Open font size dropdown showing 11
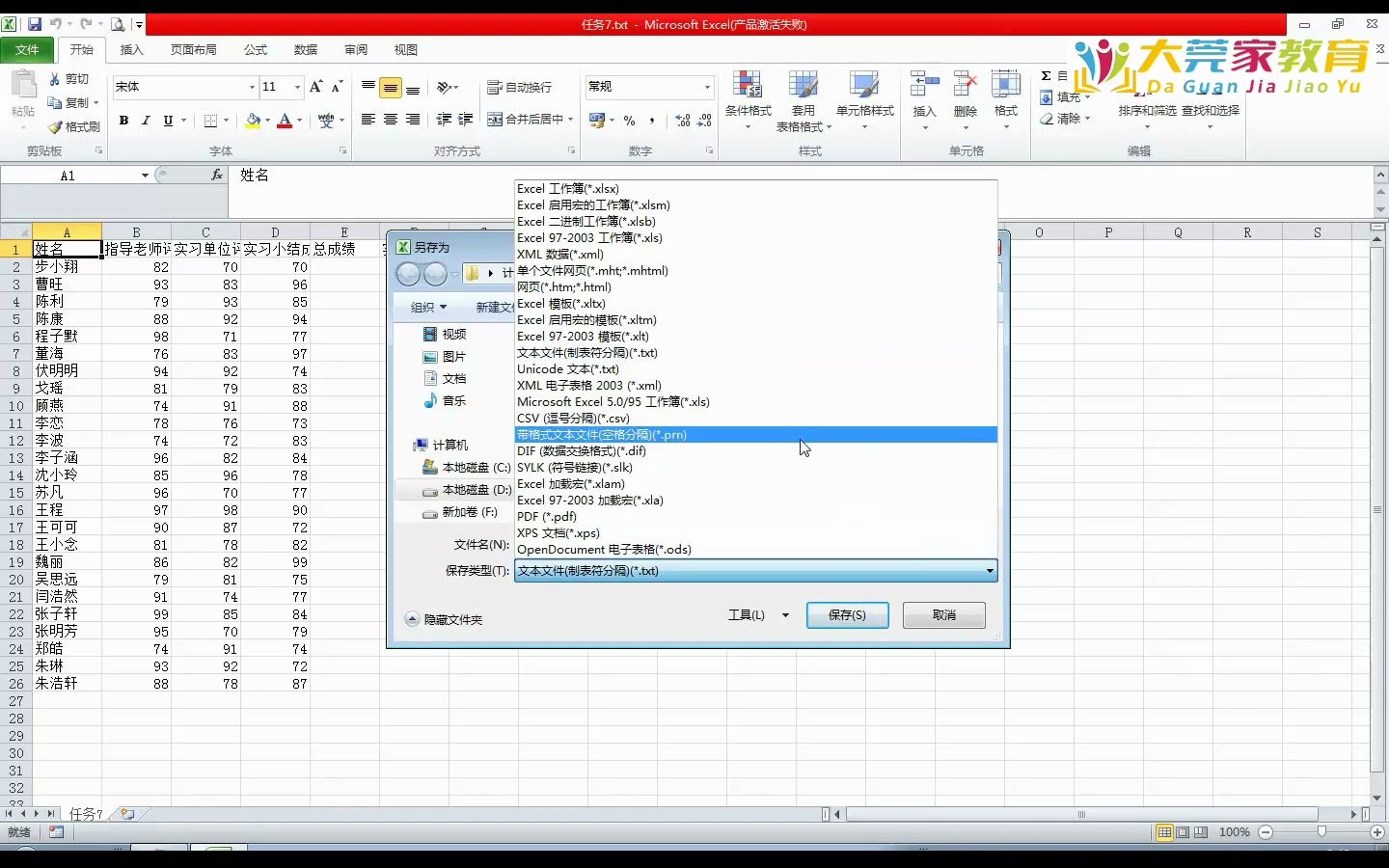 point(297,87)
